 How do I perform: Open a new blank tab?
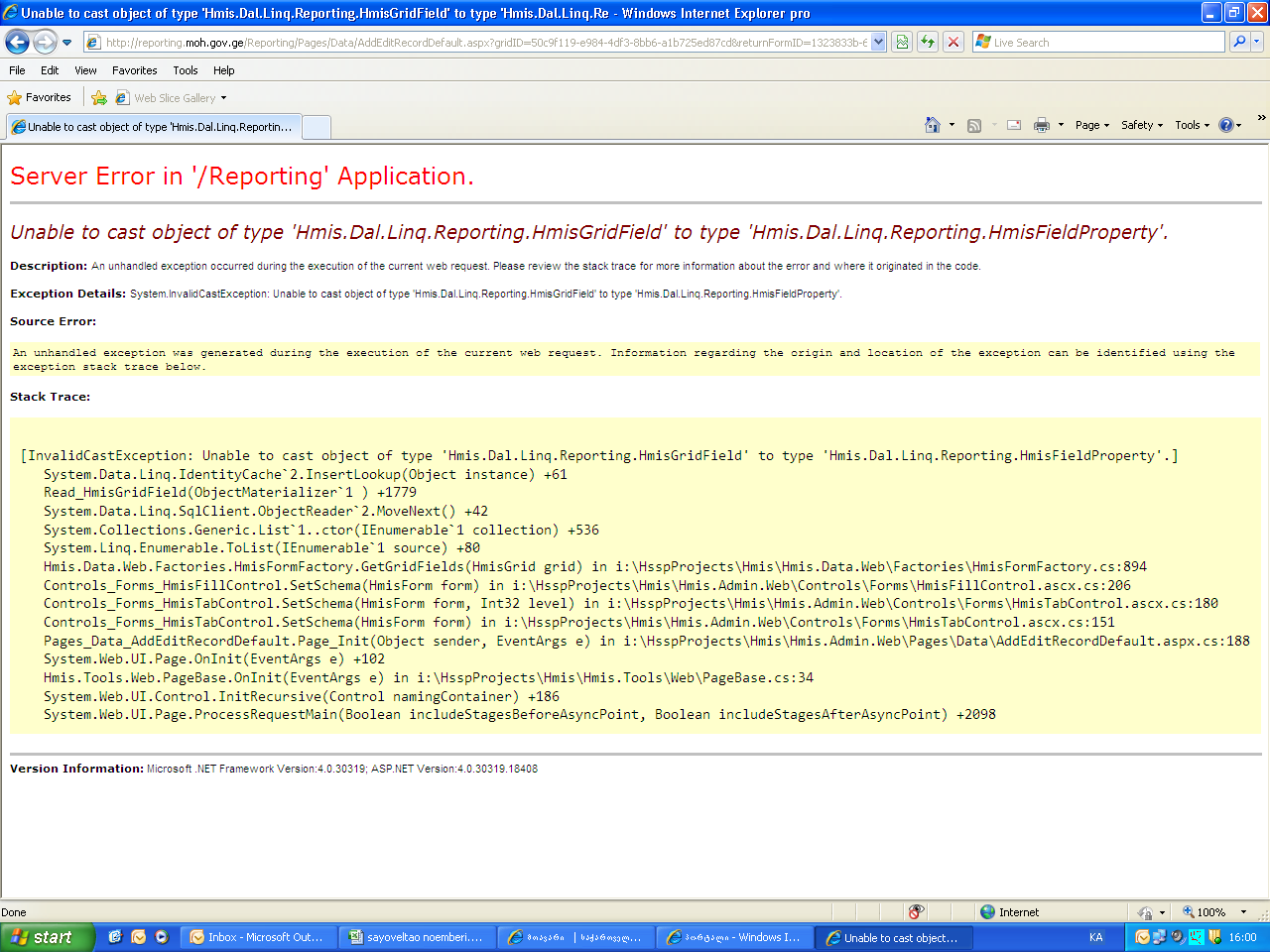[x=316, y=127]
